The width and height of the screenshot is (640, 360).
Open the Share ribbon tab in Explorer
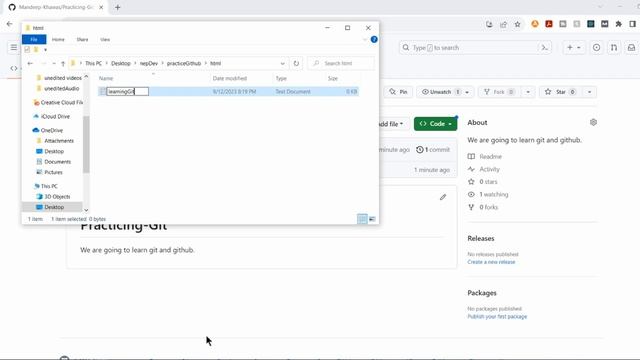pos(82,39)
